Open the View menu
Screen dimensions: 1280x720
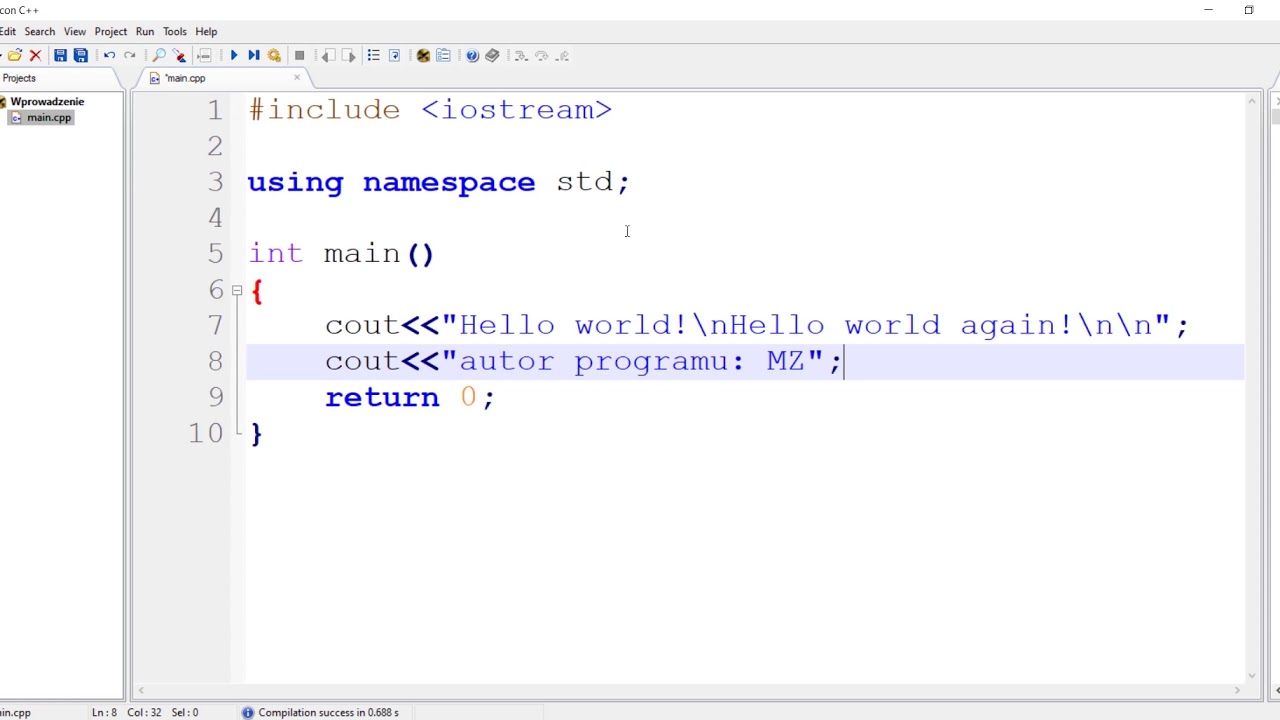tap(74, 31)
